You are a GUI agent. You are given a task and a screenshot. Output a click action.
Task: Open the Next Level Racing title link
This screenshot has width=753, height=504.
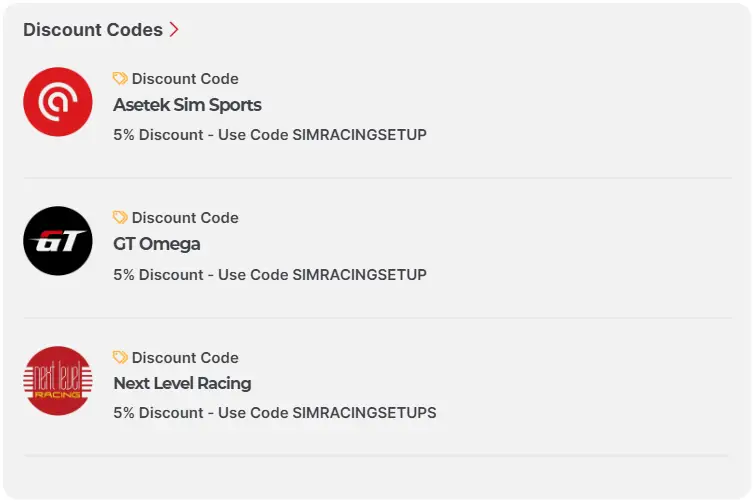182,383
